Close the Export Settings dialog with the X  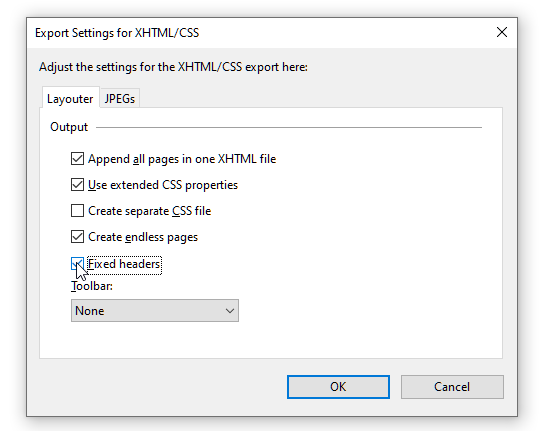pos(502,32)
